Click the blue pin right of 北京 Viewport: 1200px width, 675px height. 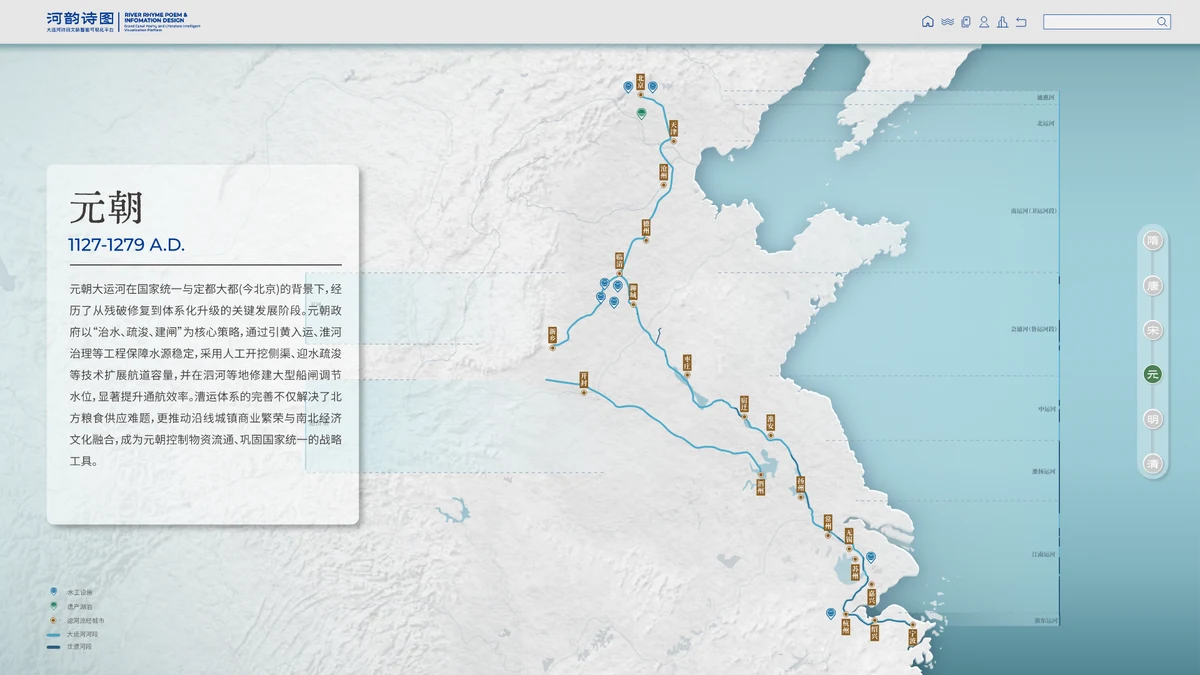653,87
